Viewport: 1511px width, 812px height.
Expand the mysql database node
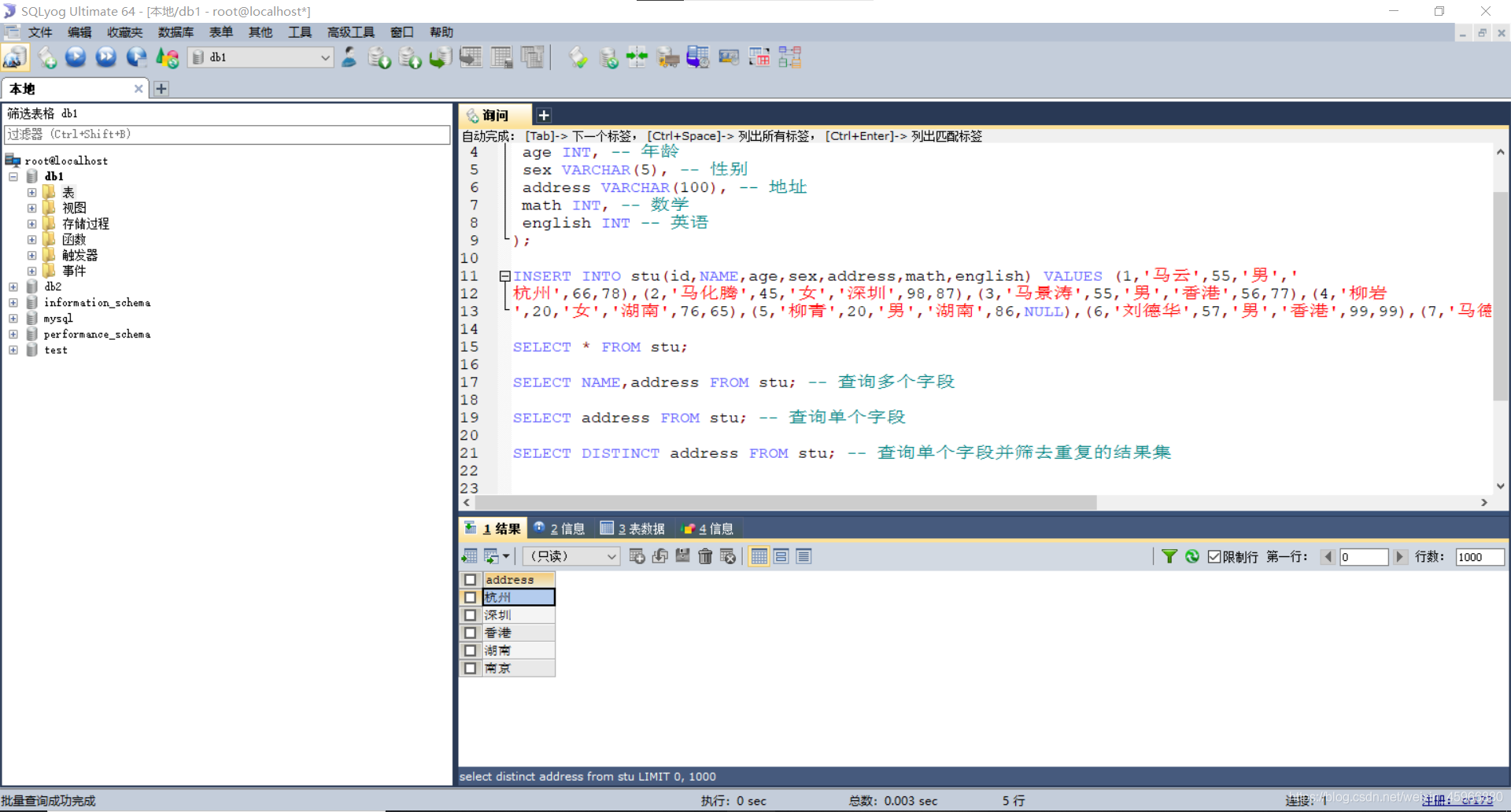[x=13, y=318]
